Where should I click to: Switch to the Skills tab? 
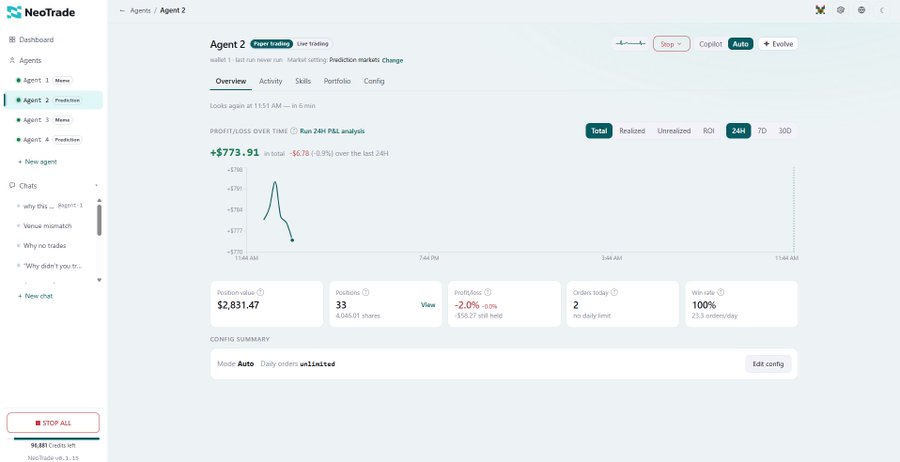coord(303,81)
